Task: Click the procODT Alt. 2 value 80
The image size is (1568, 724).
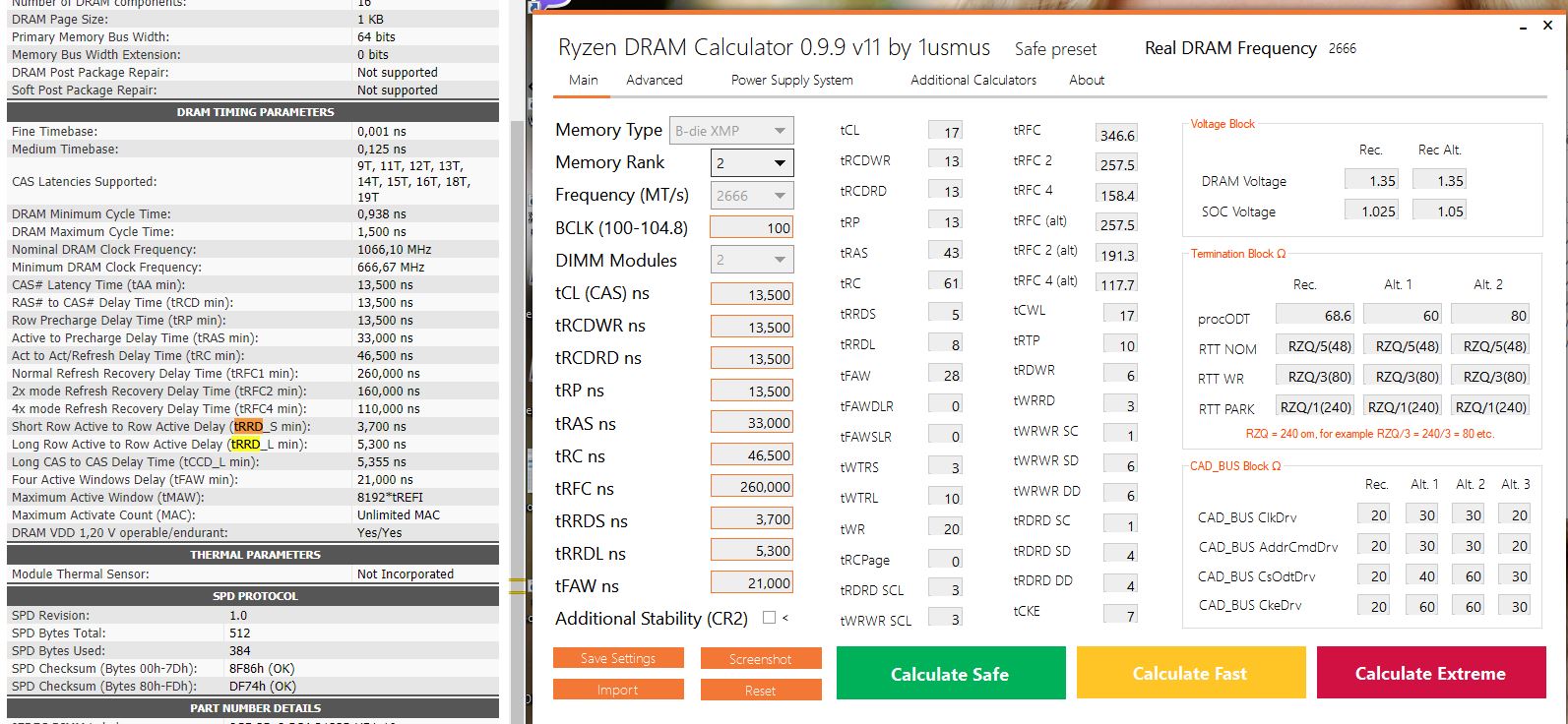Action: point(1490,315)
